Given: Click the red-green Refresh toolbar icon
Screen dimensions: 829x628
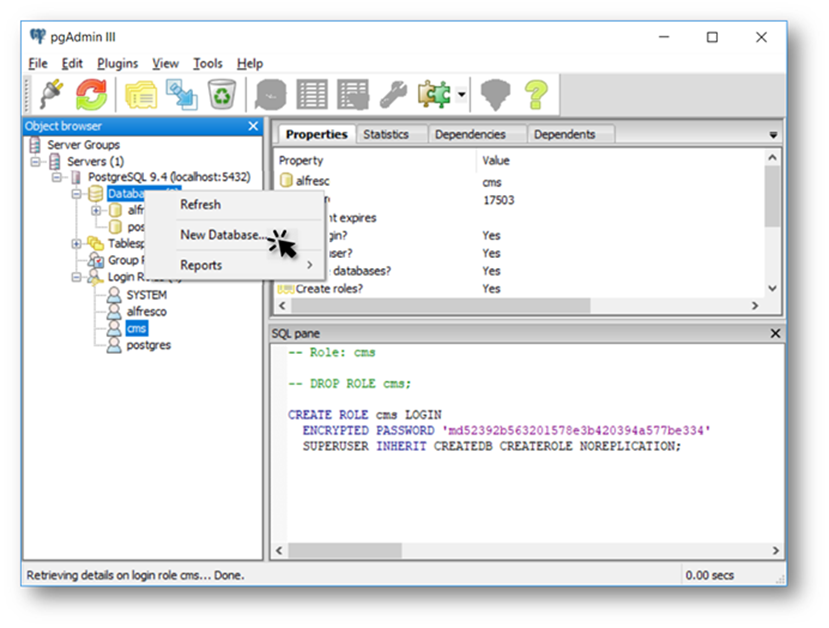Looking at the screenshot, I should [91, 94].
